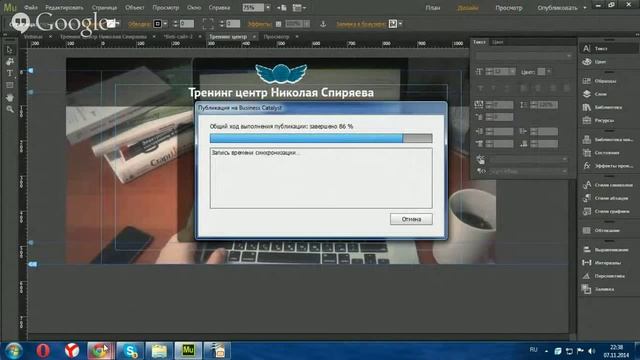
Task: Click the Обводка stroke label
Action: [139, 24]
